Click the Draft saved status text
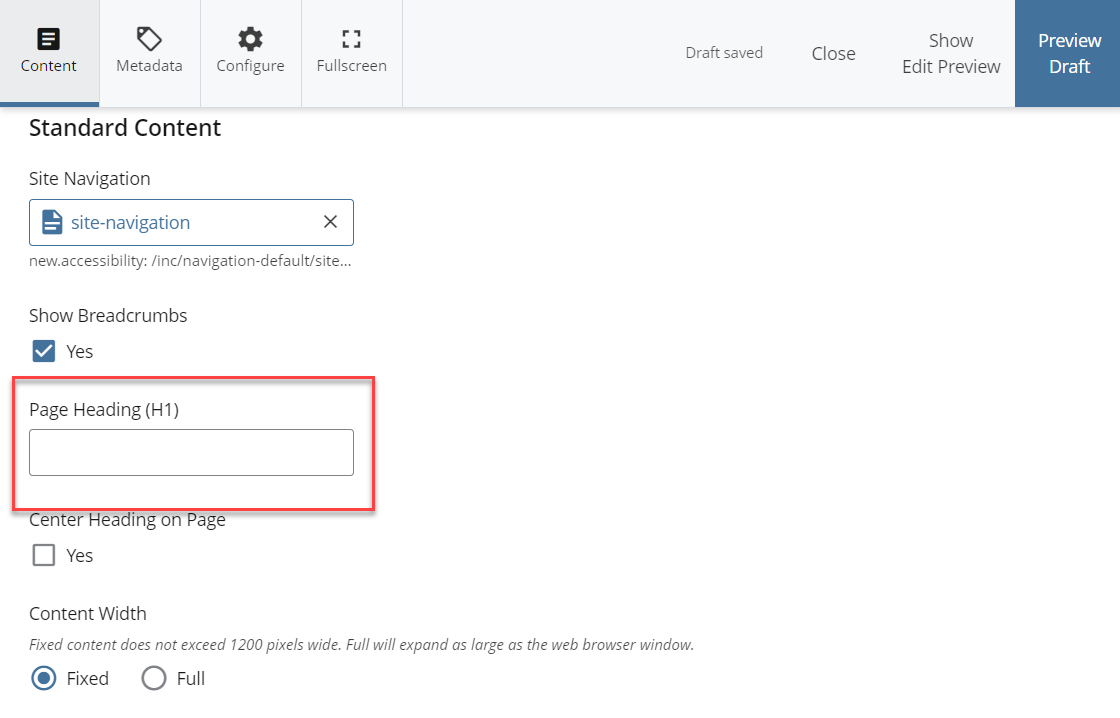This screenshot has width=1120, height=718. coord(724,53)
